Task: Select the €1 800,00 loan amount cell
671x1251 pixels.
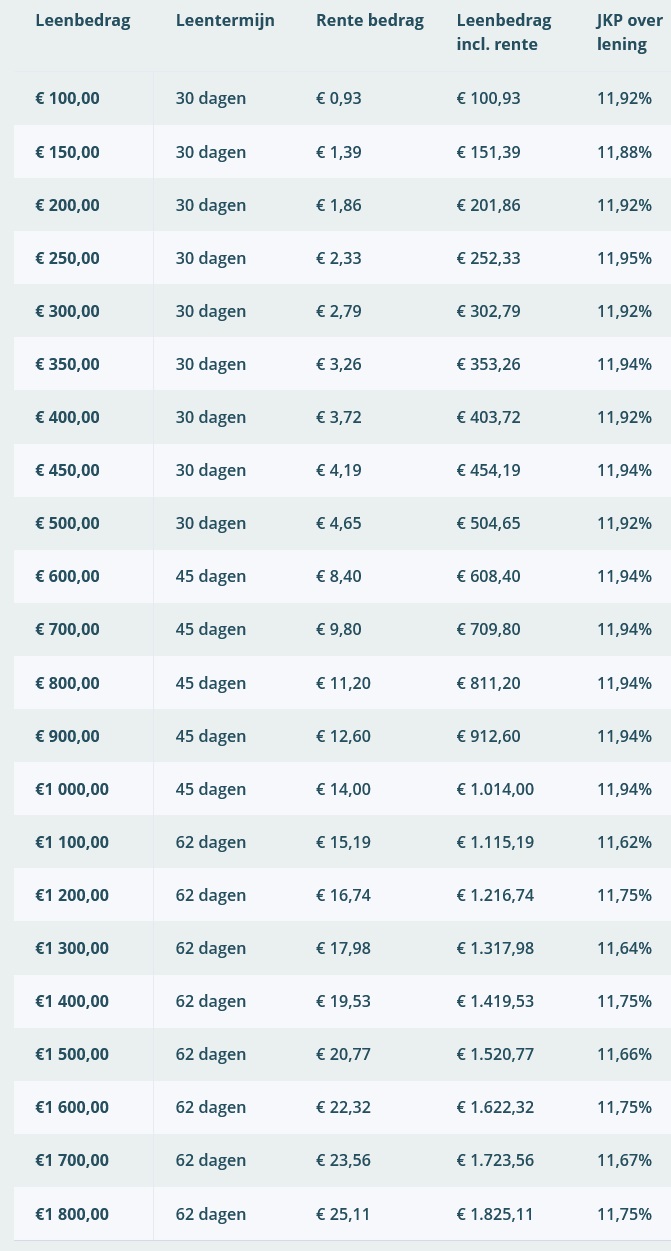Action: 72,1214
